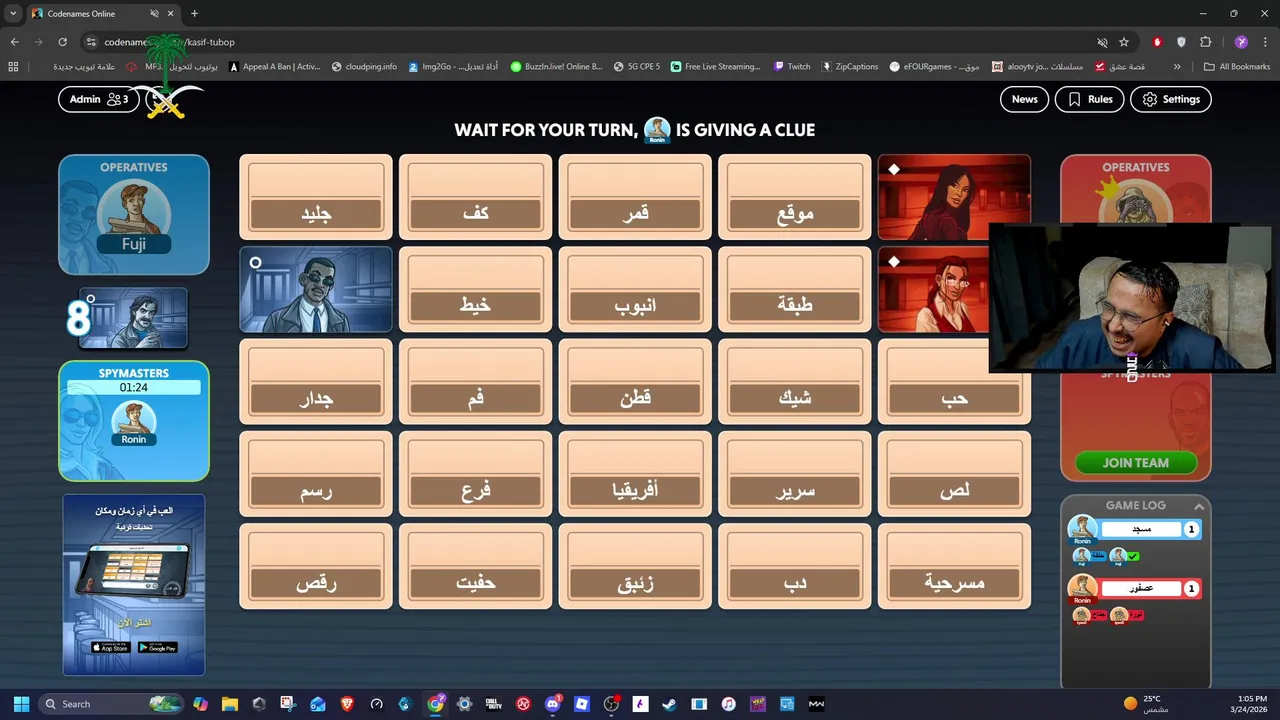Viewport: 1280px width, 720px height.
Task: Click the Google Play download badge
Action: [157, 648]
